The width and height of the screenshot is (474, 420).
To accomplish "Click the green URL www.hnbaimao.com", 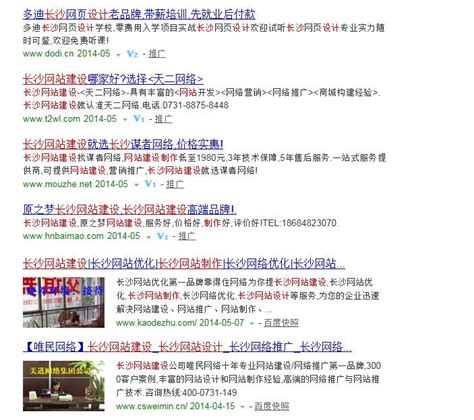I will point(63,236).
